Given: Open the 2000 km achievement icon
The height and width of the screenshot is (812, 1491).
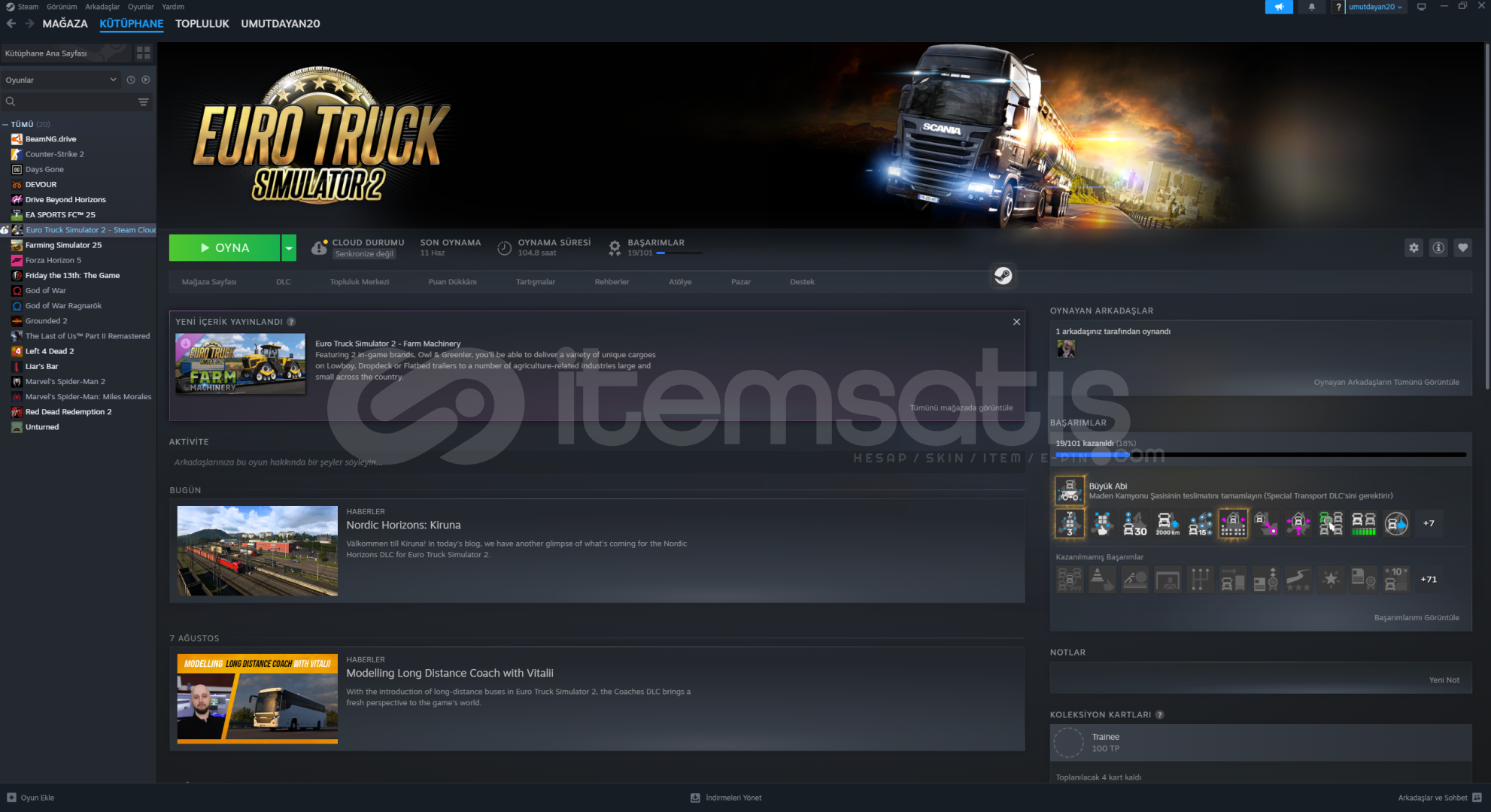Looking at the screenshot, I should [1168, 523].
